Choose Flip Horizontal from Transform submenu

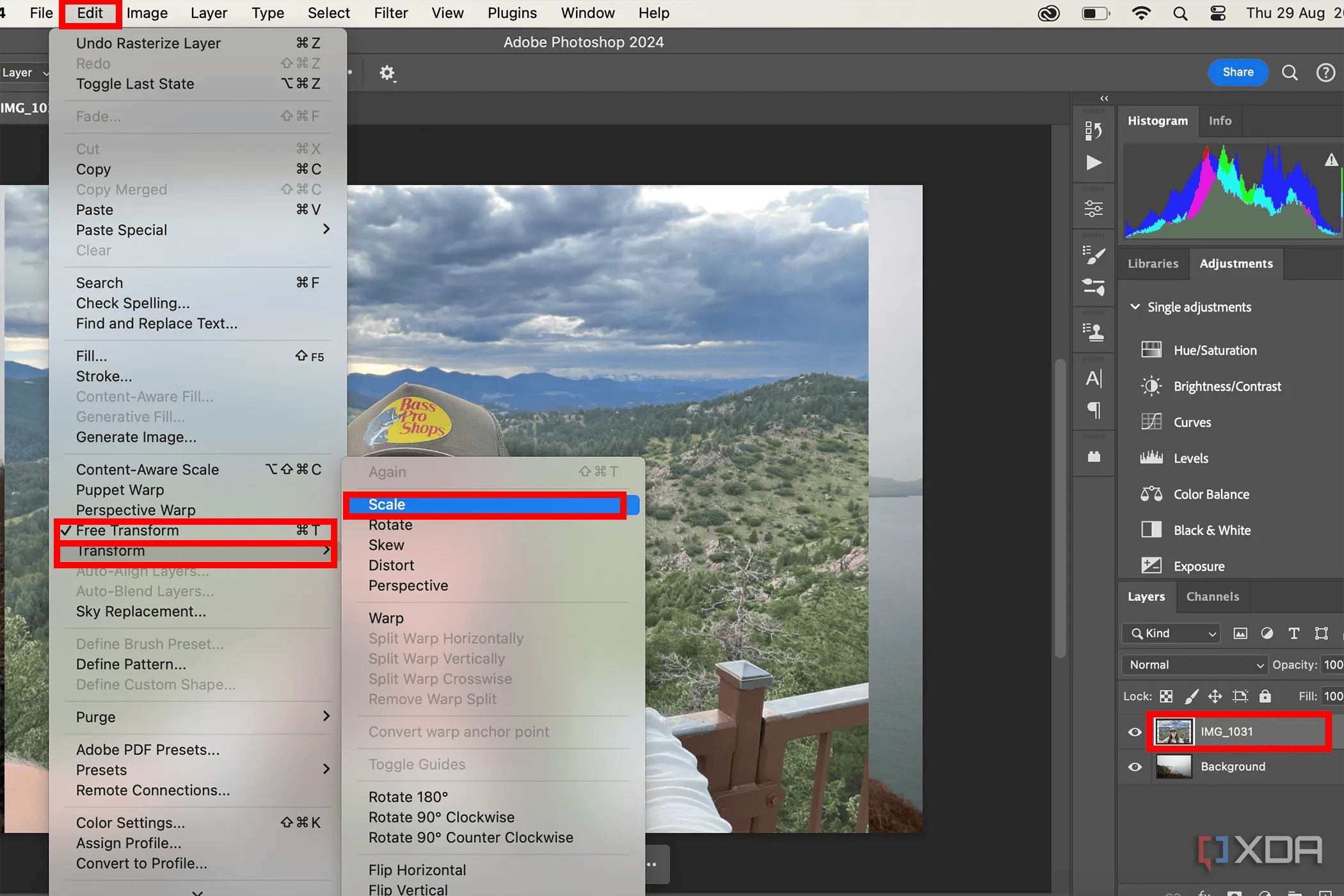pyautogui.click(x=417, y=870)
